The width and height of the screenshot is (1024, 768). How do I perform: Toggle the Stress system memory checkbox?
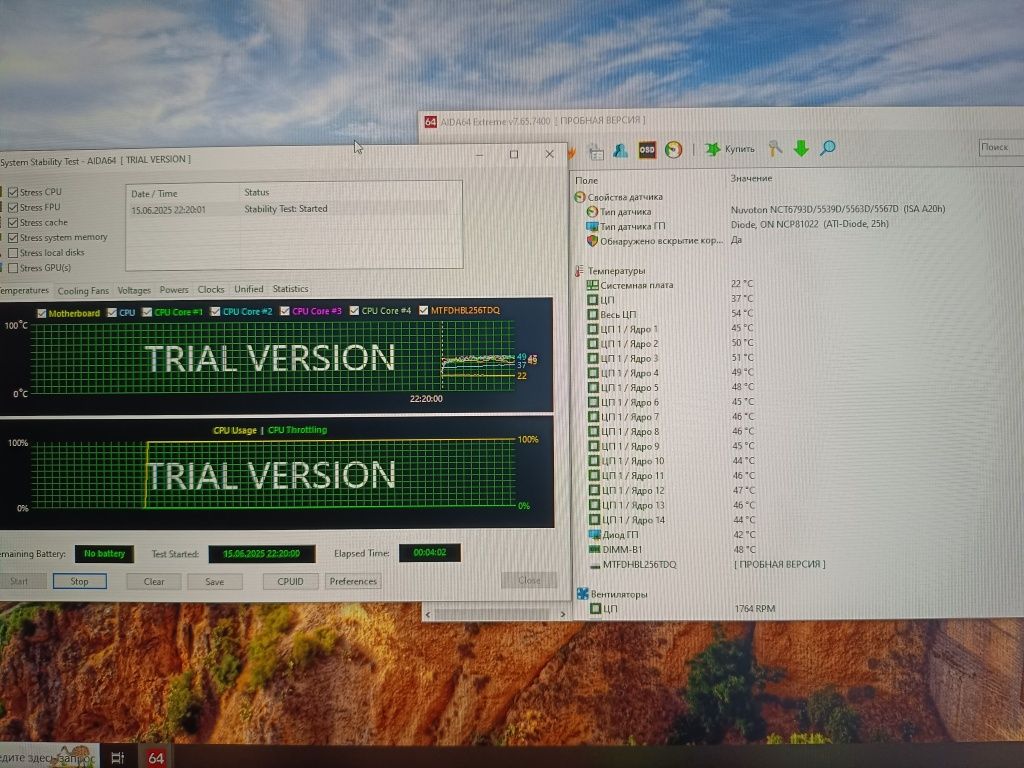point(13,238)
